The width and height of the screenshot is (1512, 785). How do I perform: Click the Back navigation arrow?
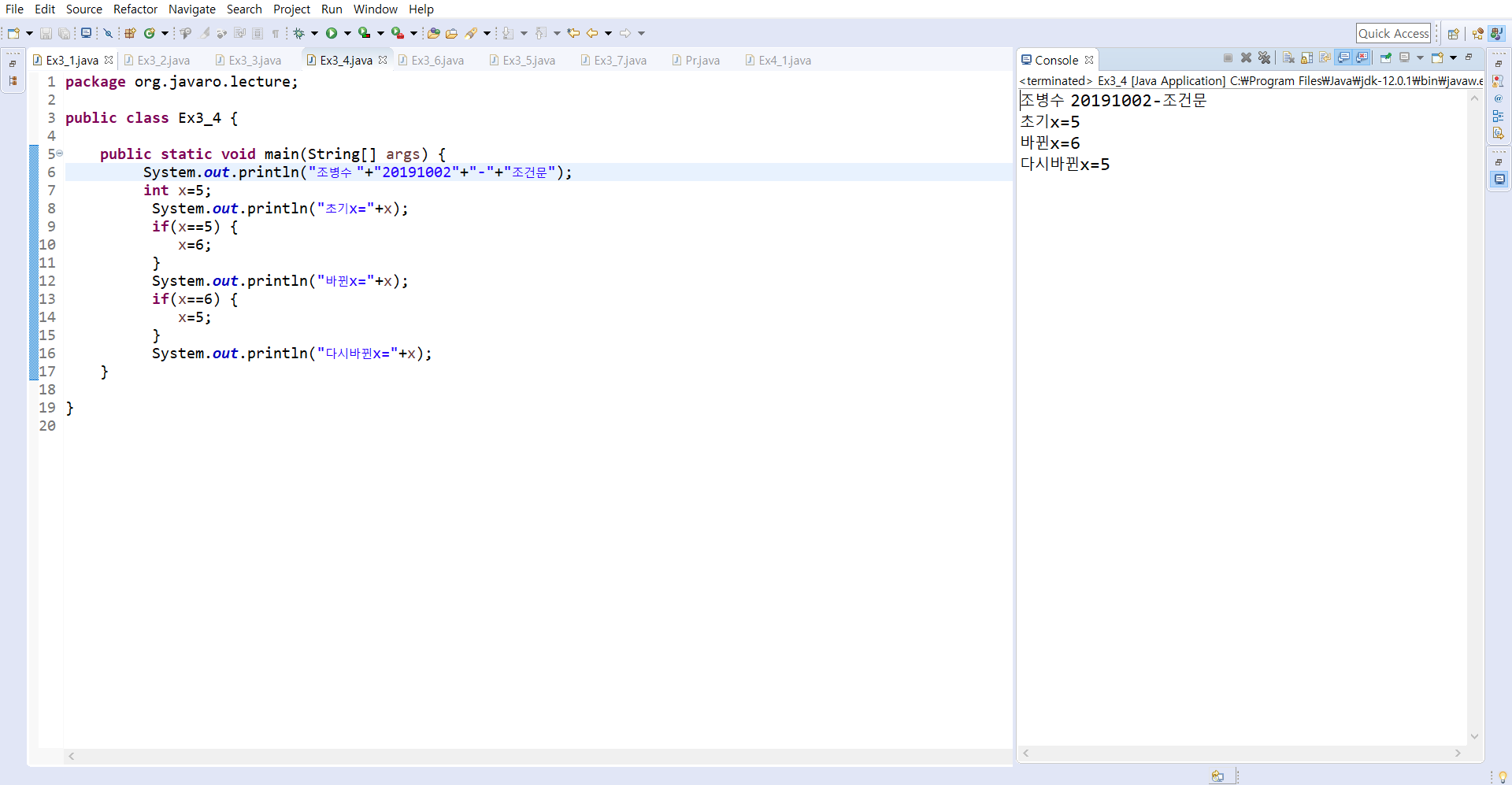point(592,33)
